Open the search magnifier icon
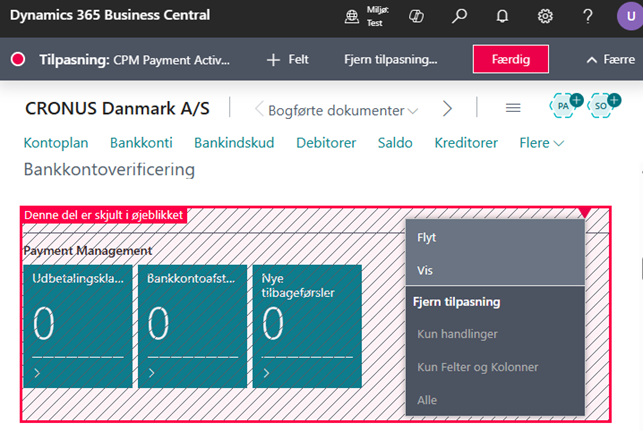Image resolution: width=643 pixels, height=431 pixels. coord(459,16)
